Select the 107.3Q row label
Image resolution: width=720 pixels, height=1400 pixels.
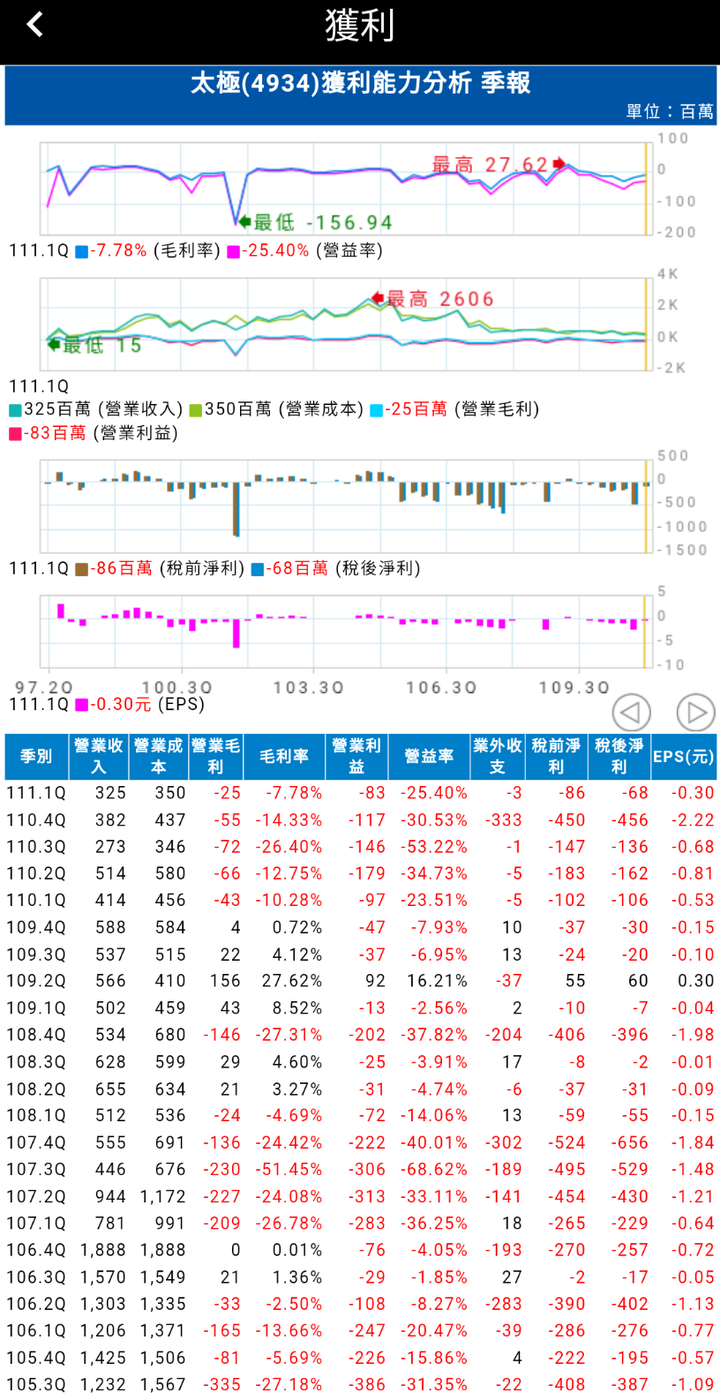tap(36, 1170)
